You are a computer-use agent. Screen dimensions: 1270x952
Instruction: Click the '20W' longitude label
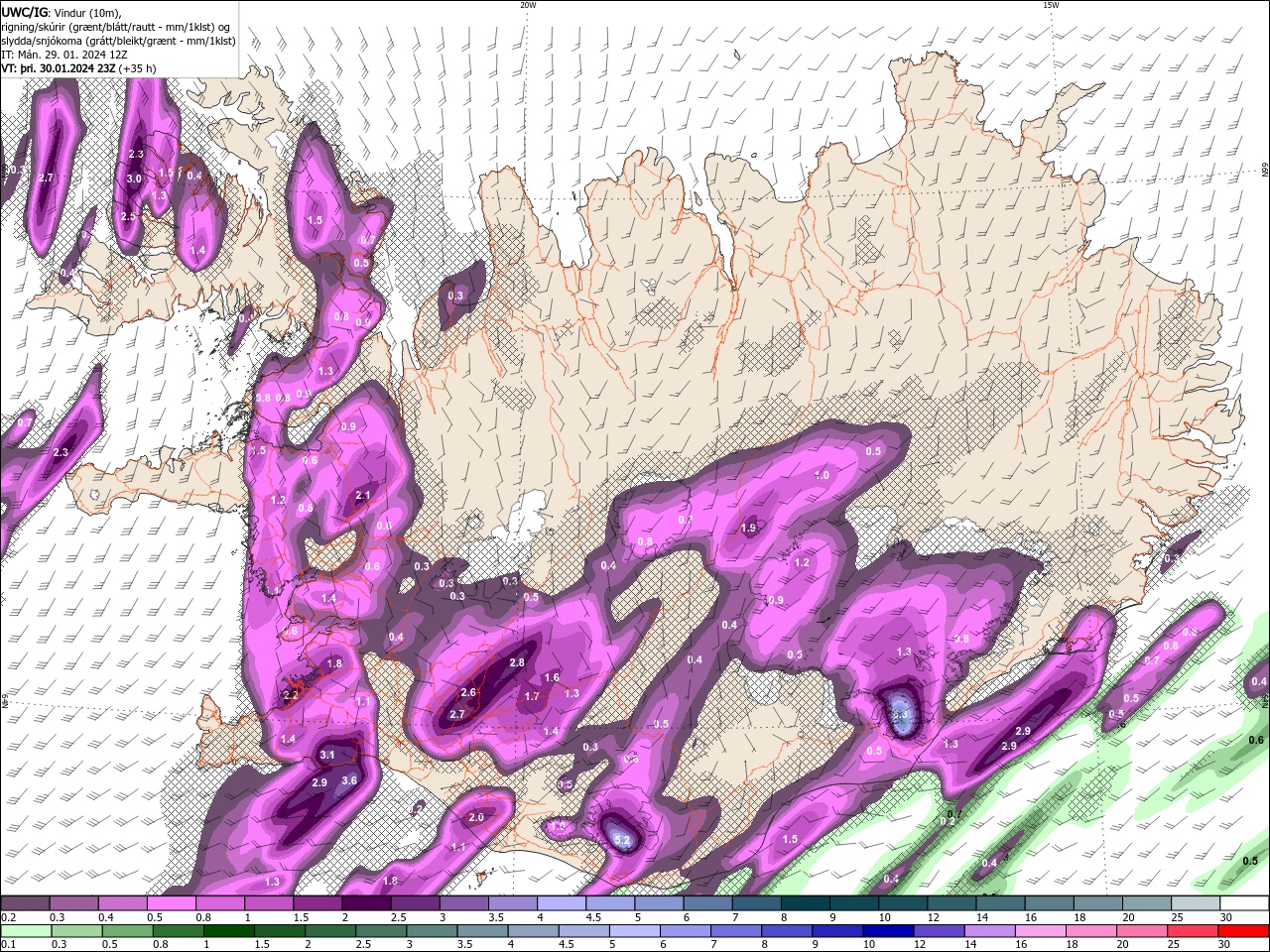click(528, 5)
